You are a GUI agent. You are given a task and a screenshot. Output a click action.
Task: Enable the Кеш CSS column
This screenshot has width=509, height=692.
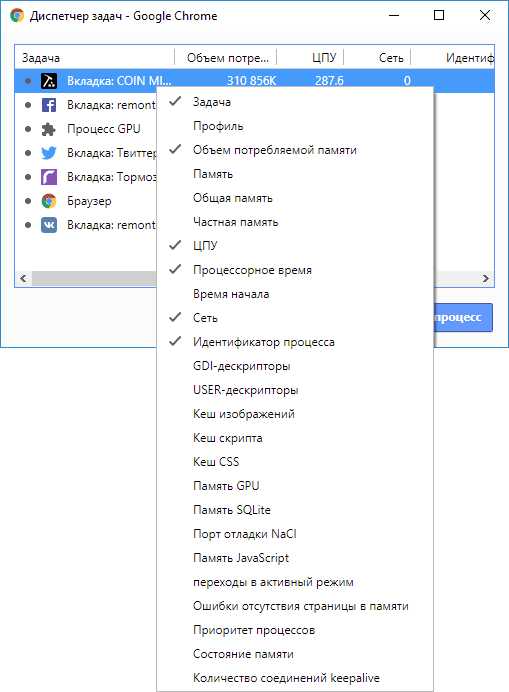tap(295, 462)
